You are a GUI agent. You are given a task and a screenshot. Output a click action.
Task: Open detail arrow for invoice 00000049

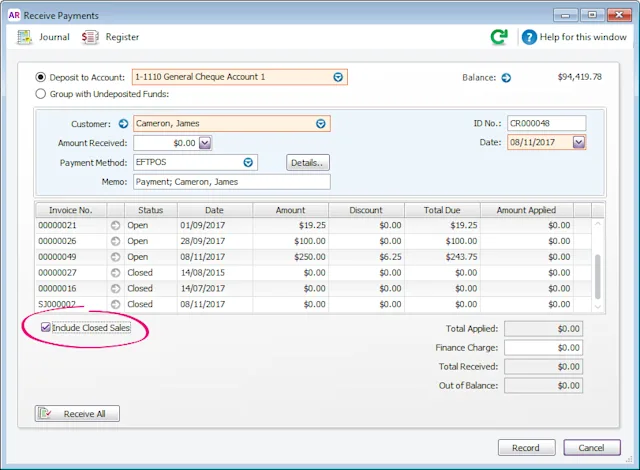click(x=116, y=257)
